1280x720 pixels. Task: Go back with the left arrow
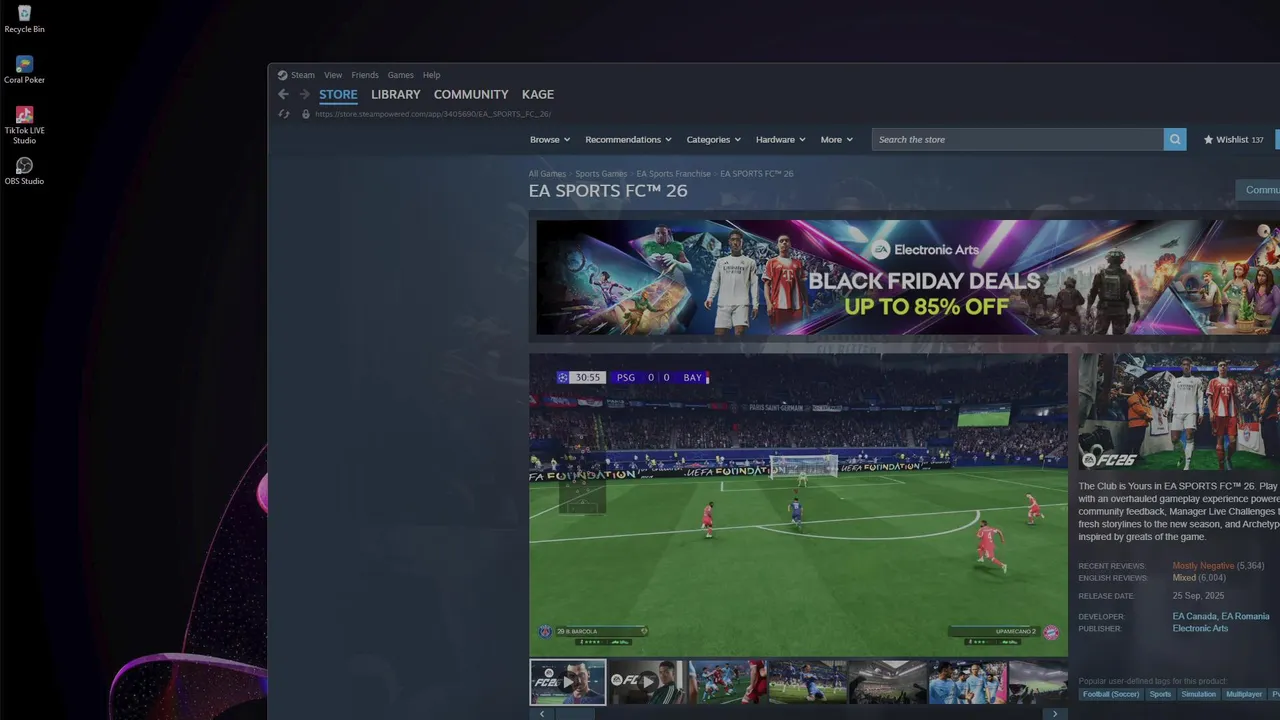click(283, 94)
